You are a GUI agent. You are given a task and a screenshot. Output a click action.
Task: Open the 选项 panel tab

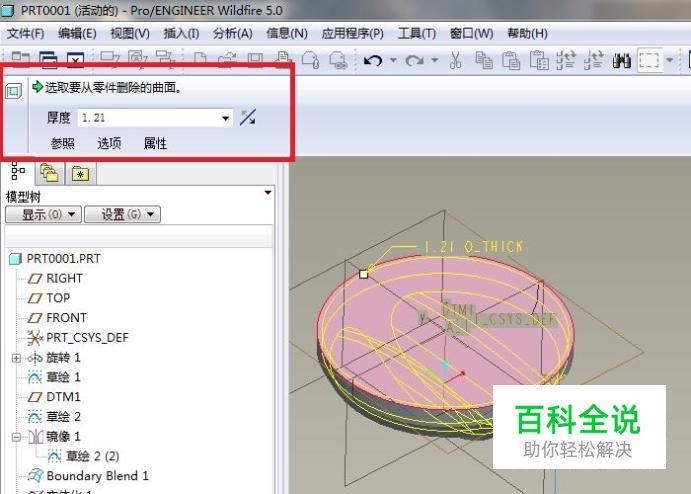click(x=109, y=143)
